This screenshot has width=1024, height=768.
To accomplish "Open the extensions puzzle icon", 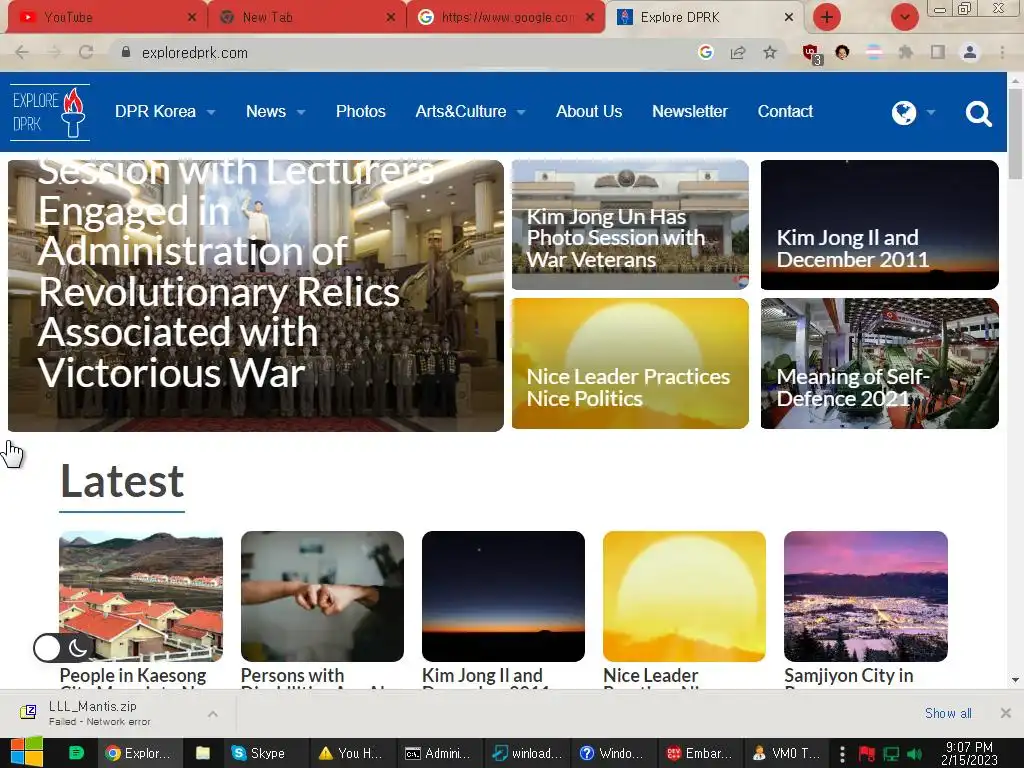I will click(x=906, y=52).
